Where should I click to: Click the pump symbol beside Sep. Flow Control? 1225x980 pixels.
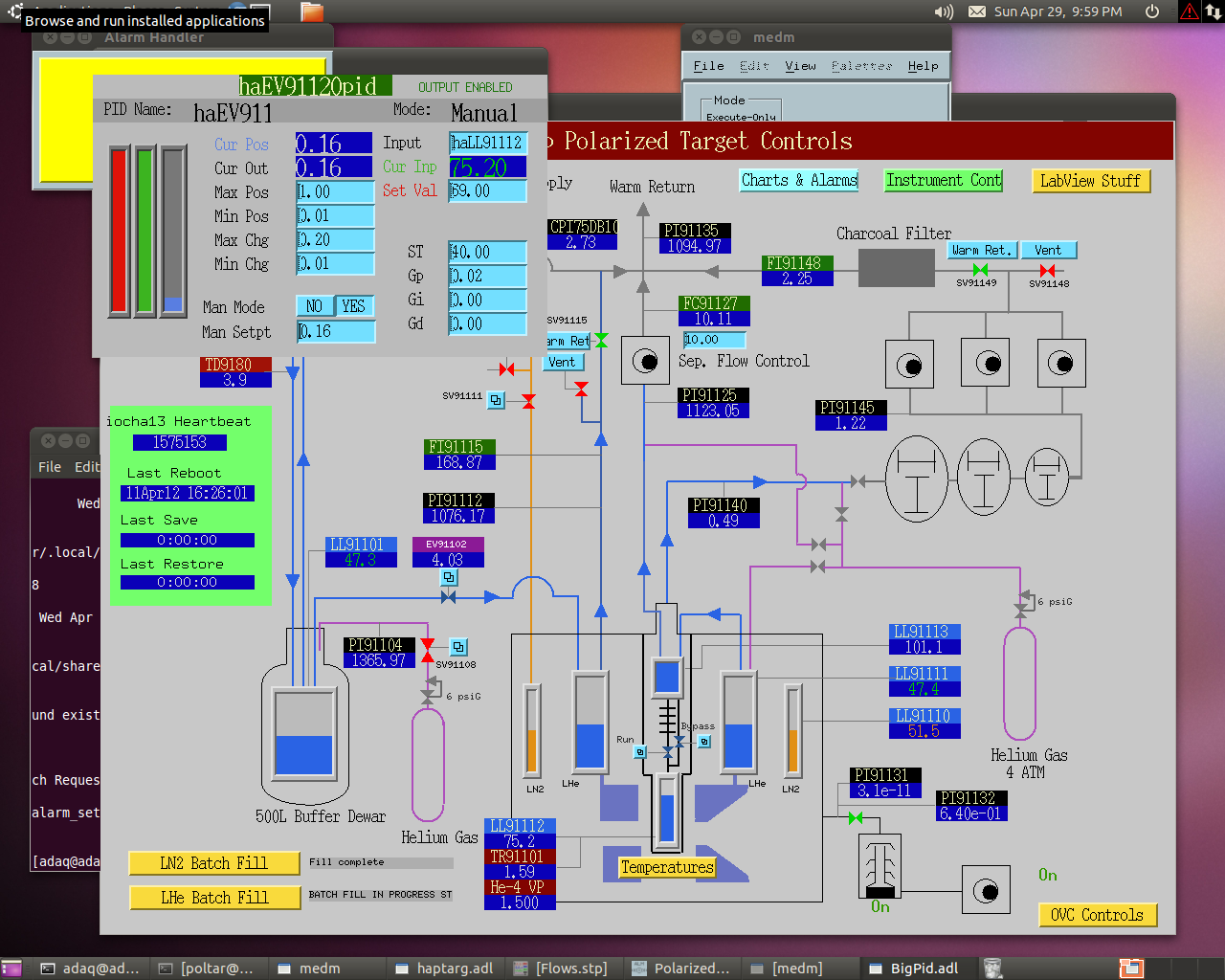click(645, 361)
